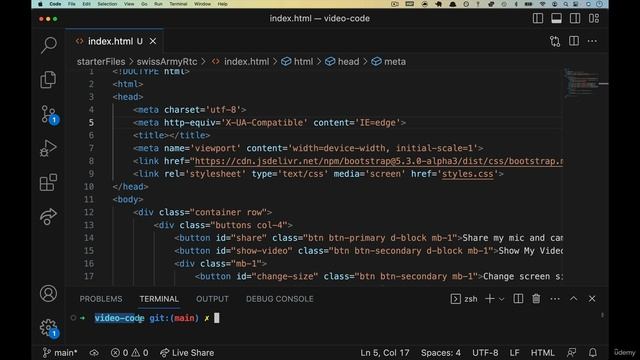Open editor More Actions ellipsis
The width and height of the screenshot is (640, 360).
(592, 41)
